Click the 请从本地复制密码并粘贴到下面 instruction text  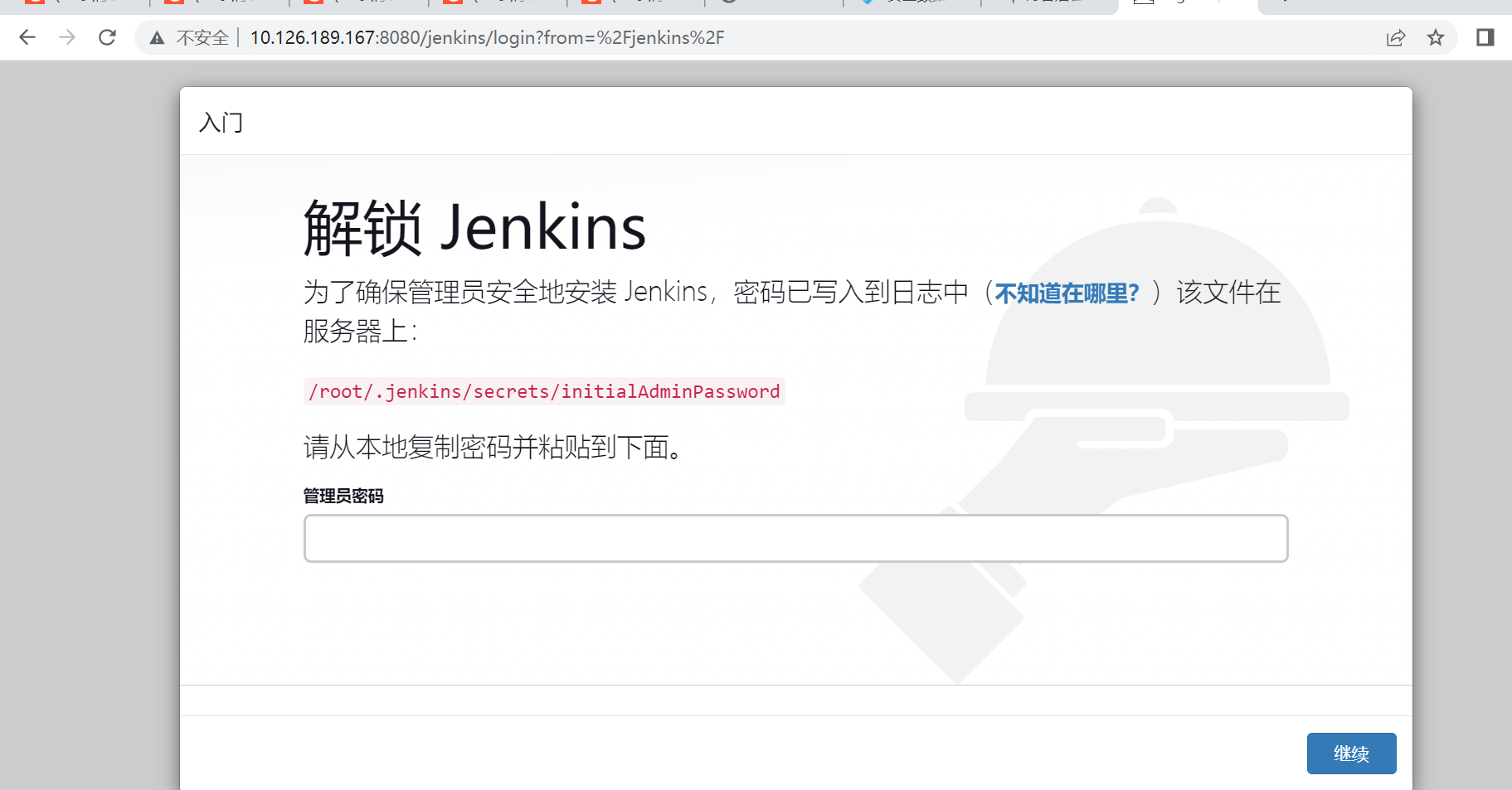click(x=493, y=448)
